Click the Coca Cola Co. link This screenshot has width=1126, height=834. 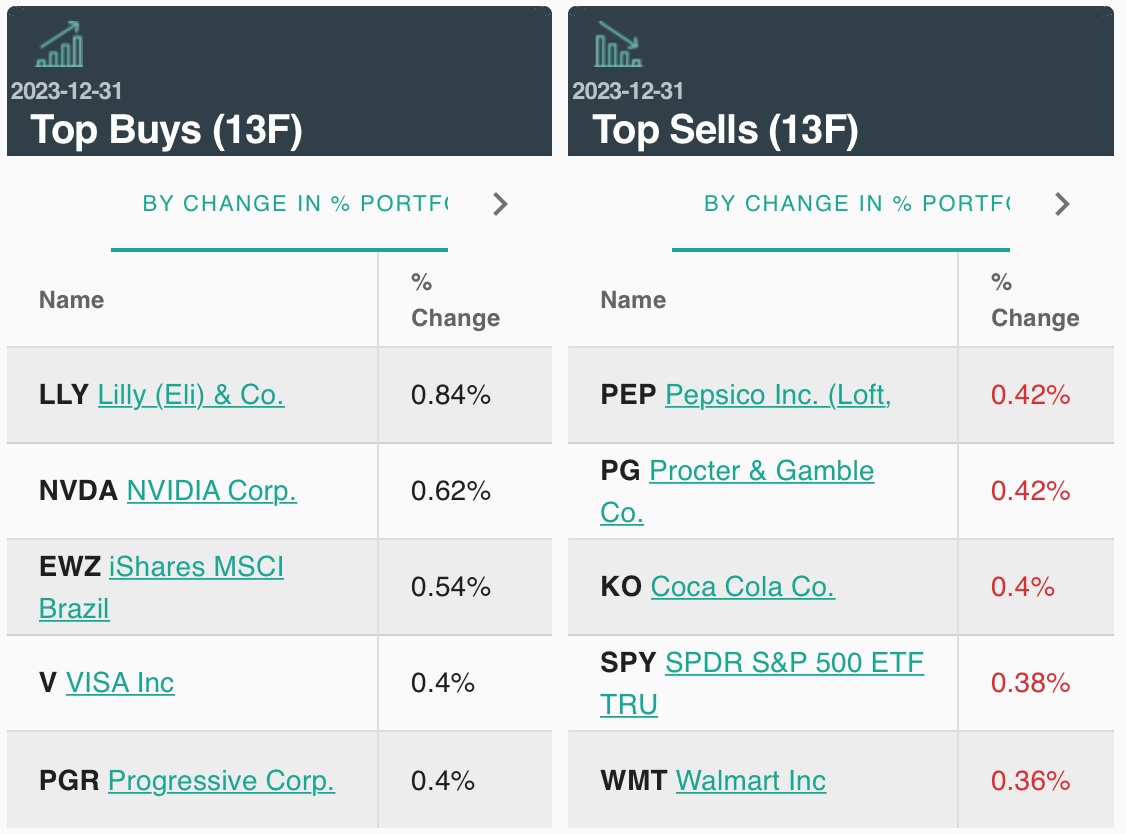pyautogui.click(x=742, y=587)
